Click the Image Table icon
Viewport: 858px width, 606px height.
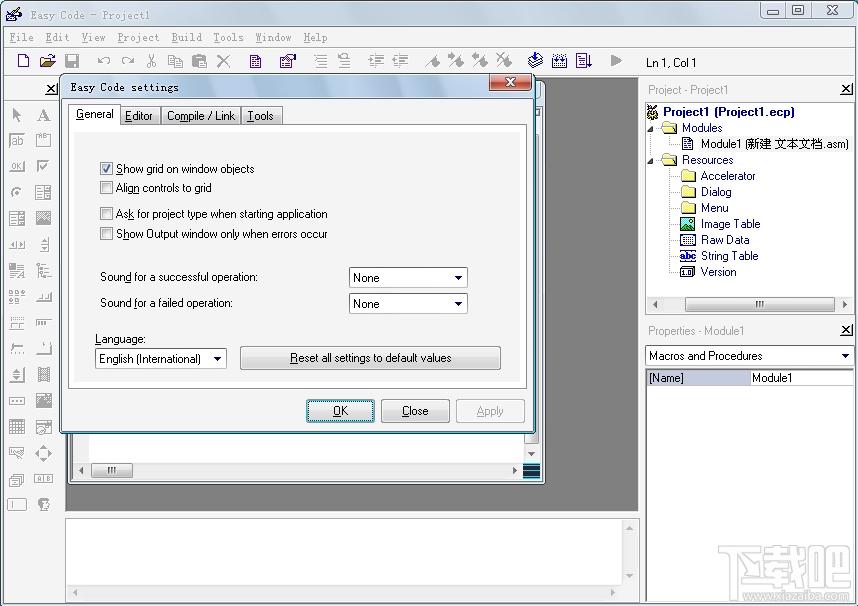coord(687,224)
